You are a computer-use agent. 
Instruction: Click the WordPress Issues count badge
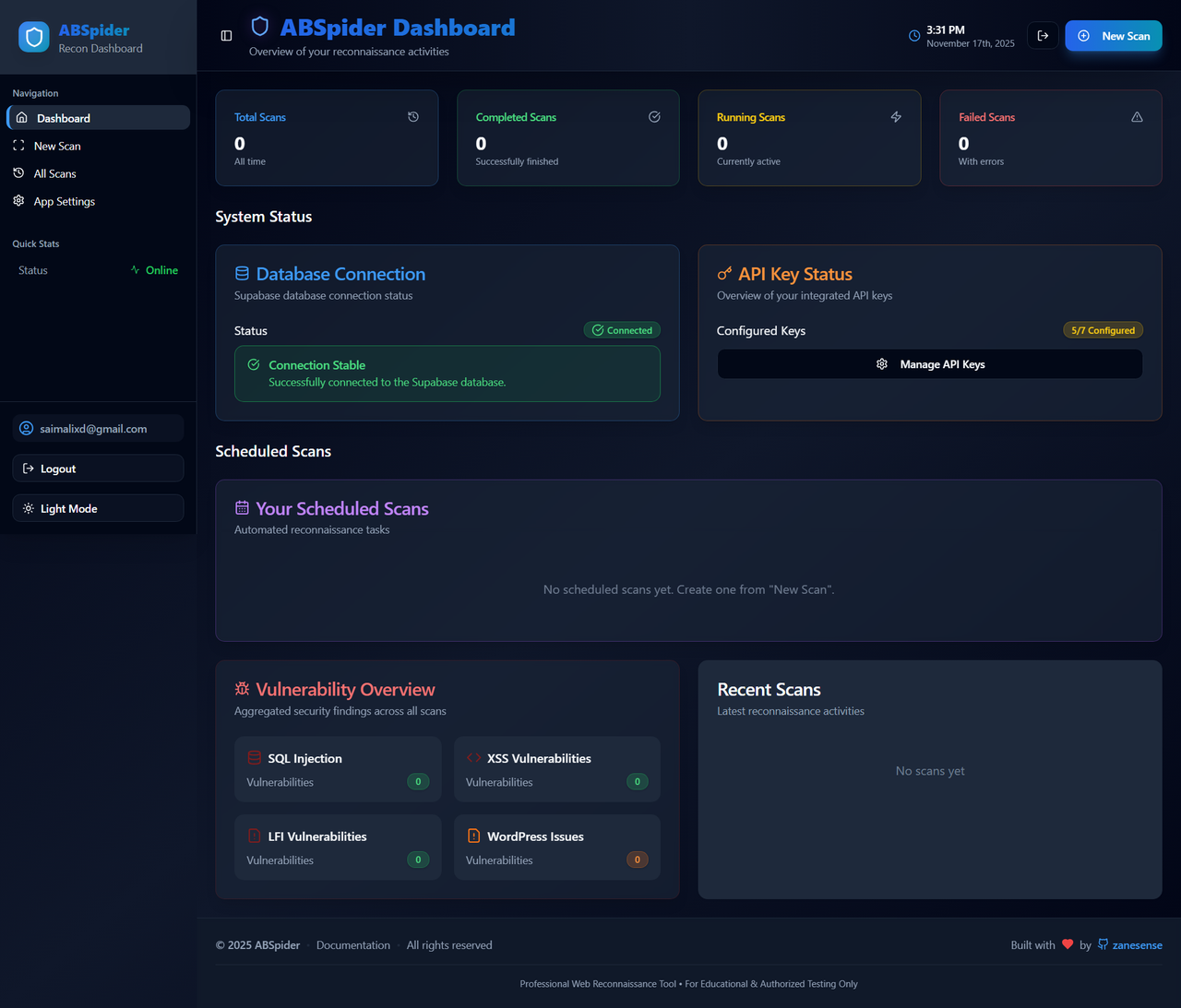638,860
